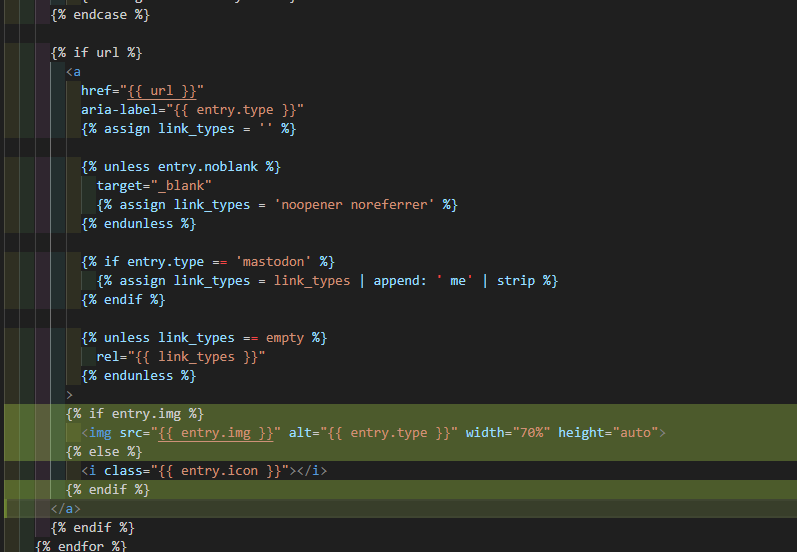Click the {% if url %} line
797x552 pixels.
pos(96,53)
